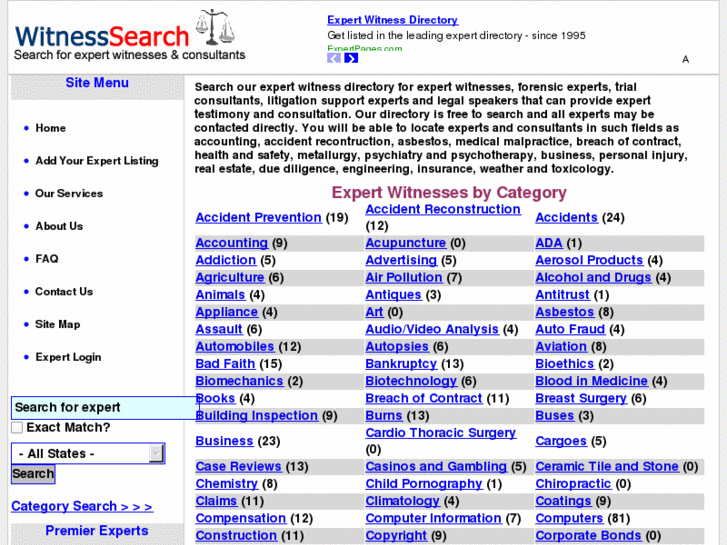Open Our Services menu item
The width and height of the screenshot is (727, 545).
(x=69, y=193)
